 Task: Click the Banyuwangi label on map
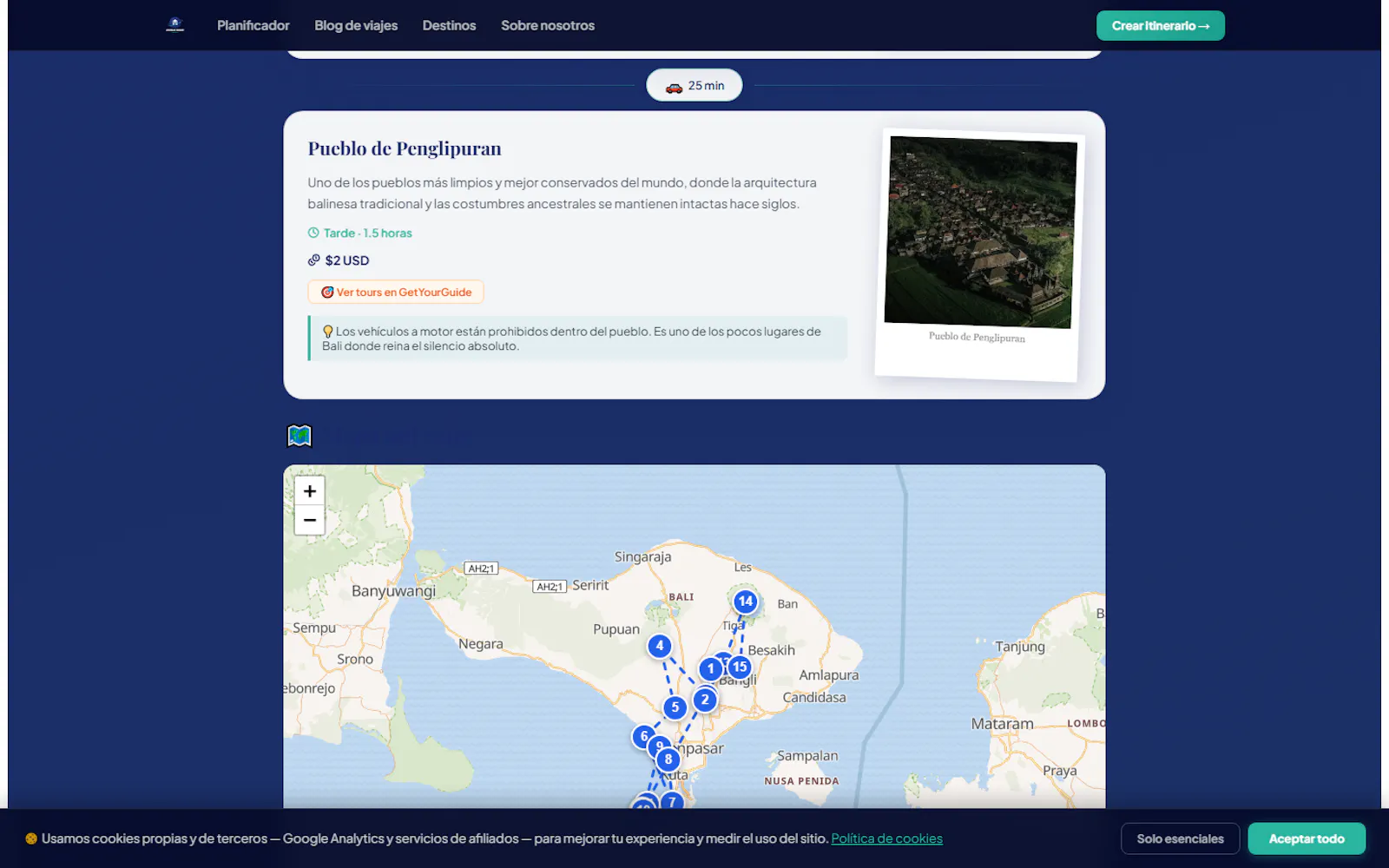(393, 591)
